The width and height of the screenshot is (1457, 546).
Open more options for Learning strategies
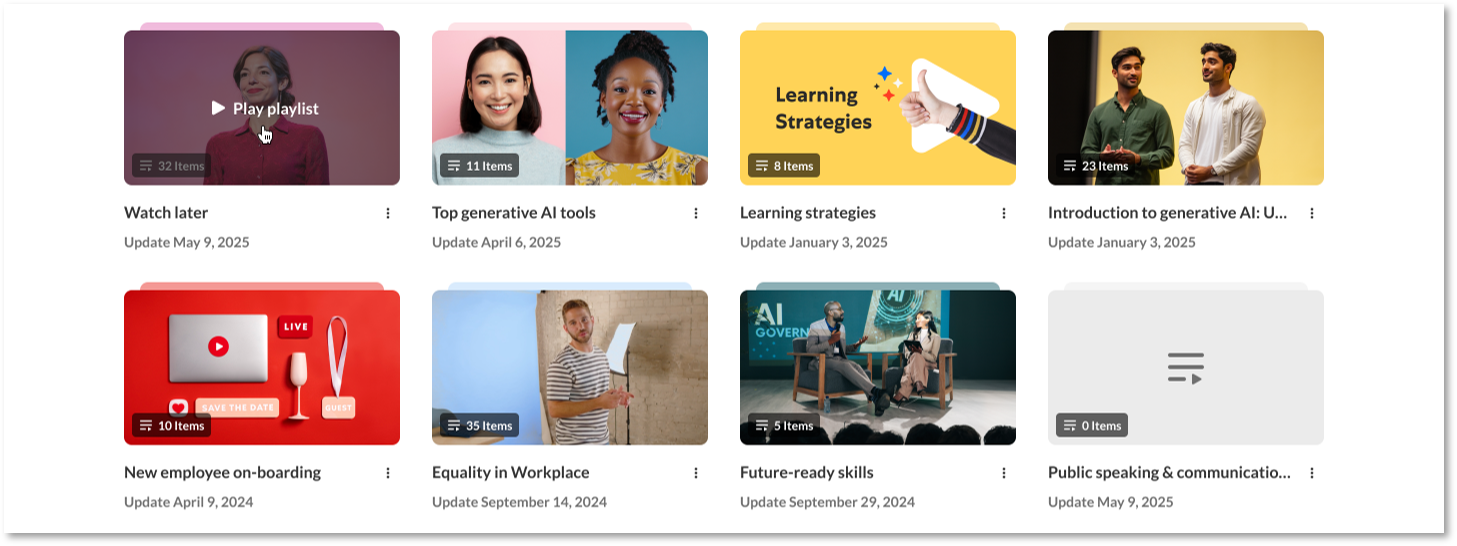pyautogui.click(x=1004, y=213)
